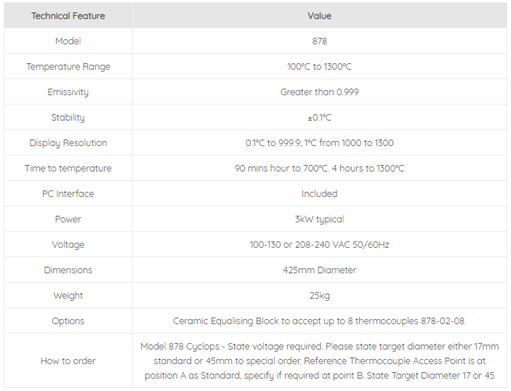Click the Model 878 Cyclops ordering text
This screenshot has height=391, width=511.
pos(319,361)
